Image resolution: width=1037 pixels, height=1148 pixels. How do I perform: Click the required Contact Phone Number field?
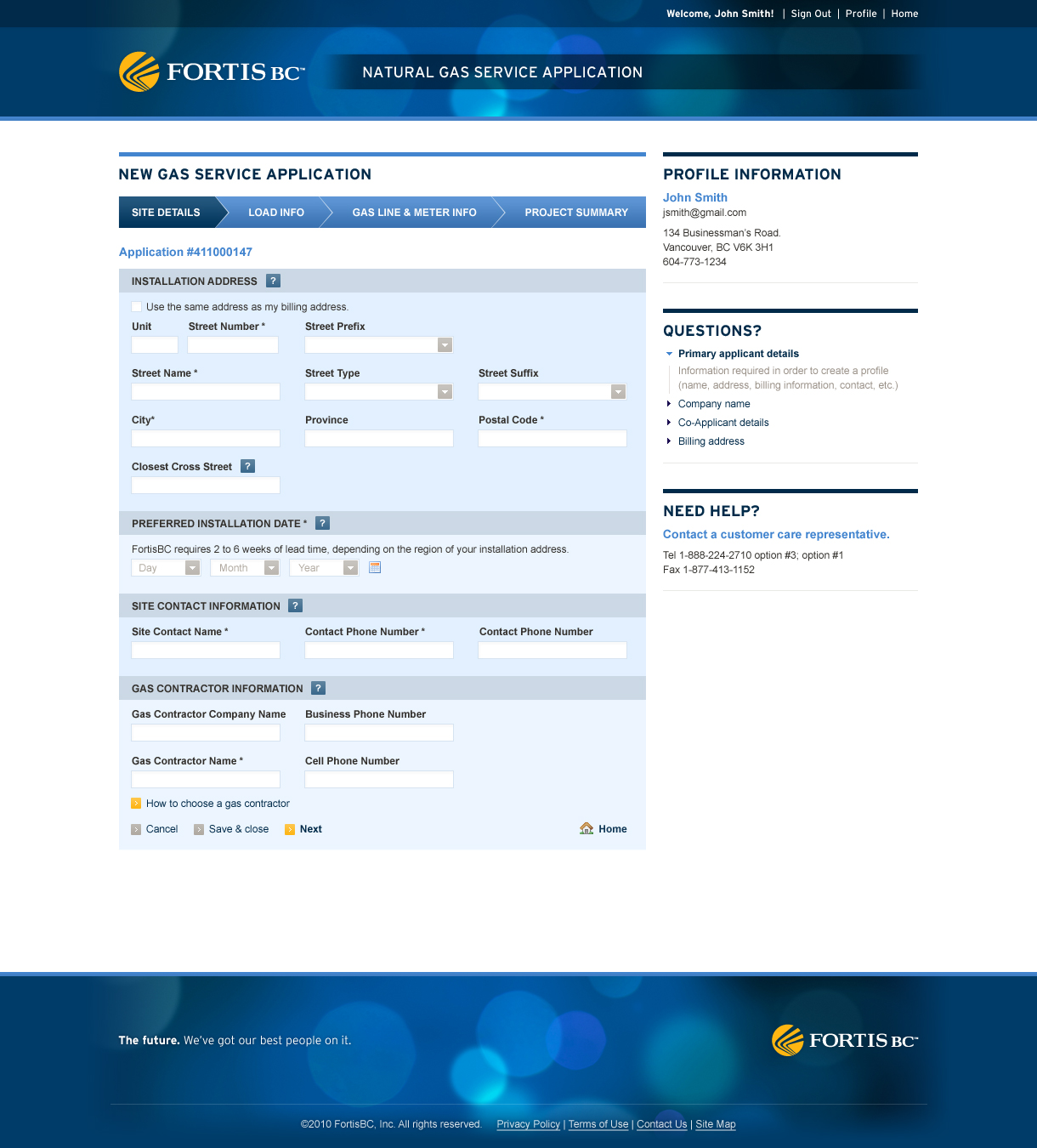tap(379, 650)
